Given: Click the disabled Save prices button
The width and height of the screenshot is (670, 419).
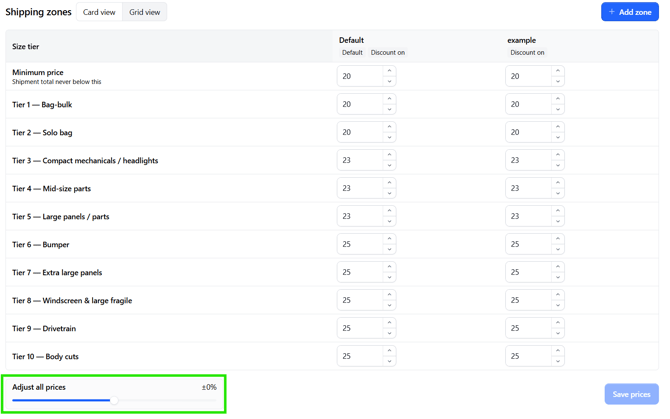Looking at the screenshot, I should (x=631, y=394).
